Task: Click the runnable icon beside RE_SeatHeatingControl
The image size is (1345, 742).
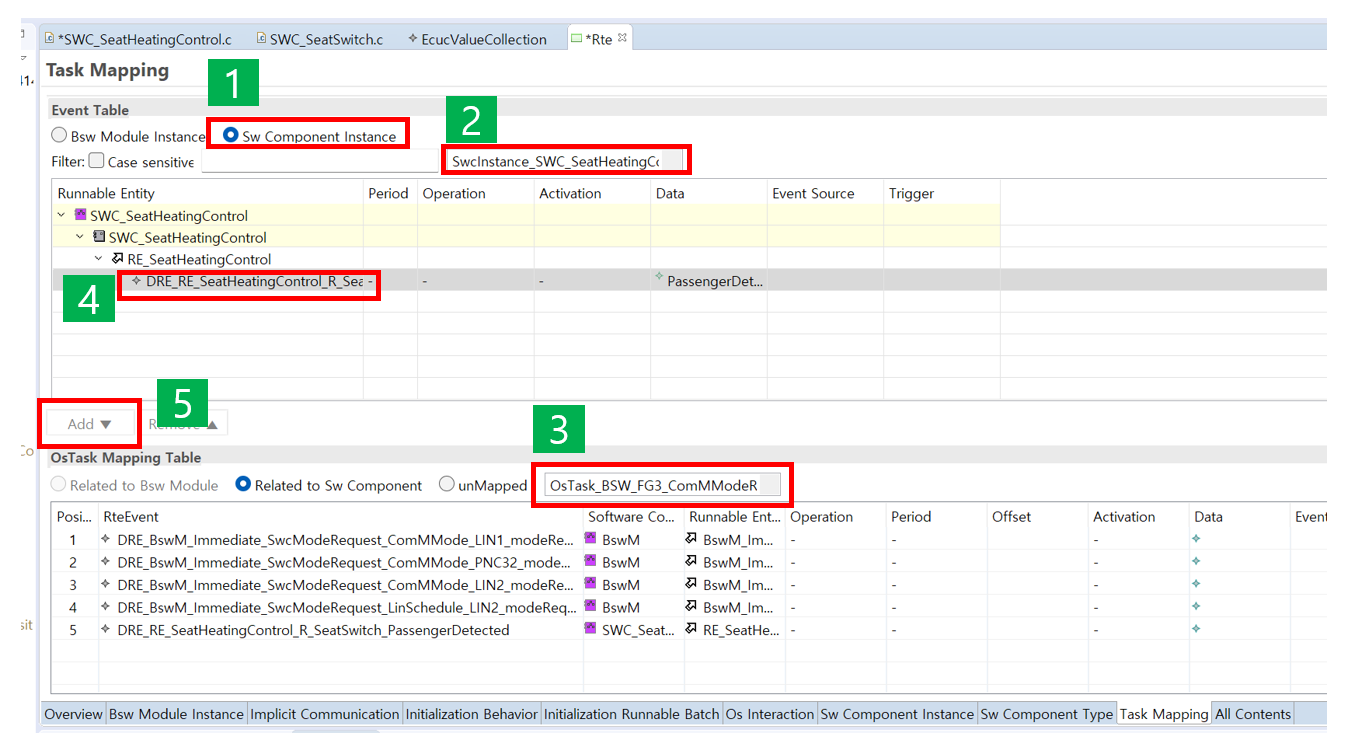Action: (118, 259)
